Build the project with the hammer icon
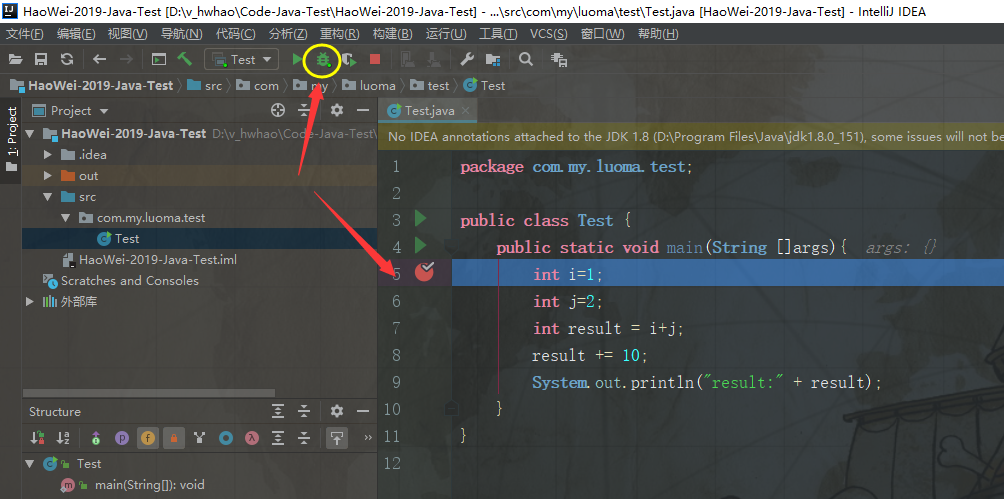This screenshot has width=1004, height=499. (x=185, y=60)
